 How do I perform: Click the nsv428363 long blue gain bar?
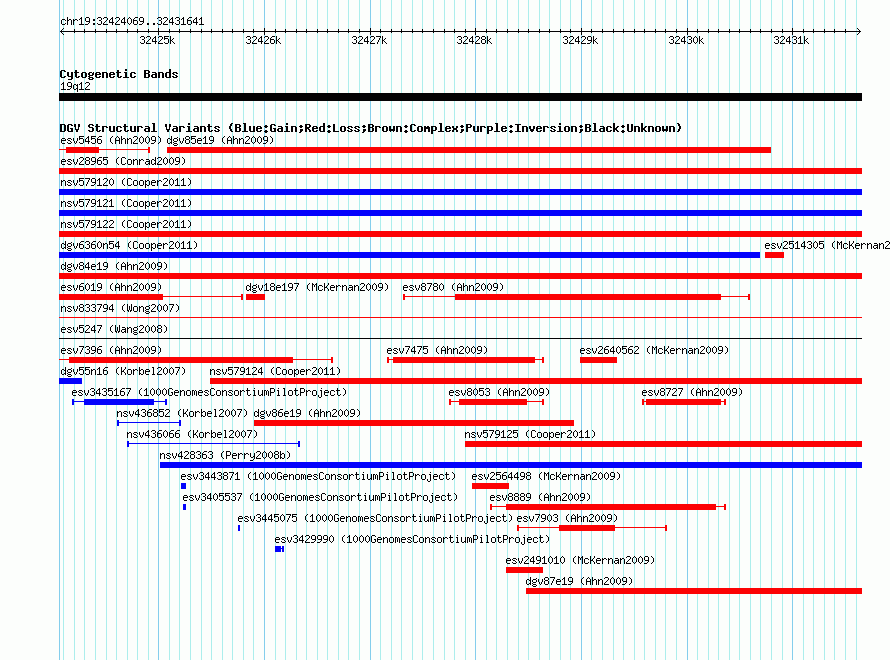click(x=511, y=465)
